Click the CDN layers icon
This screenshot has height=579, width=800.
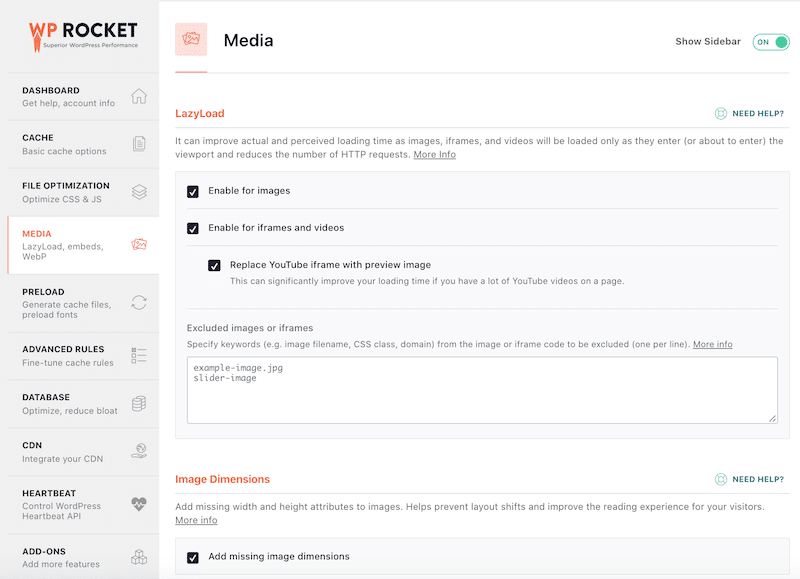point(140,451)
